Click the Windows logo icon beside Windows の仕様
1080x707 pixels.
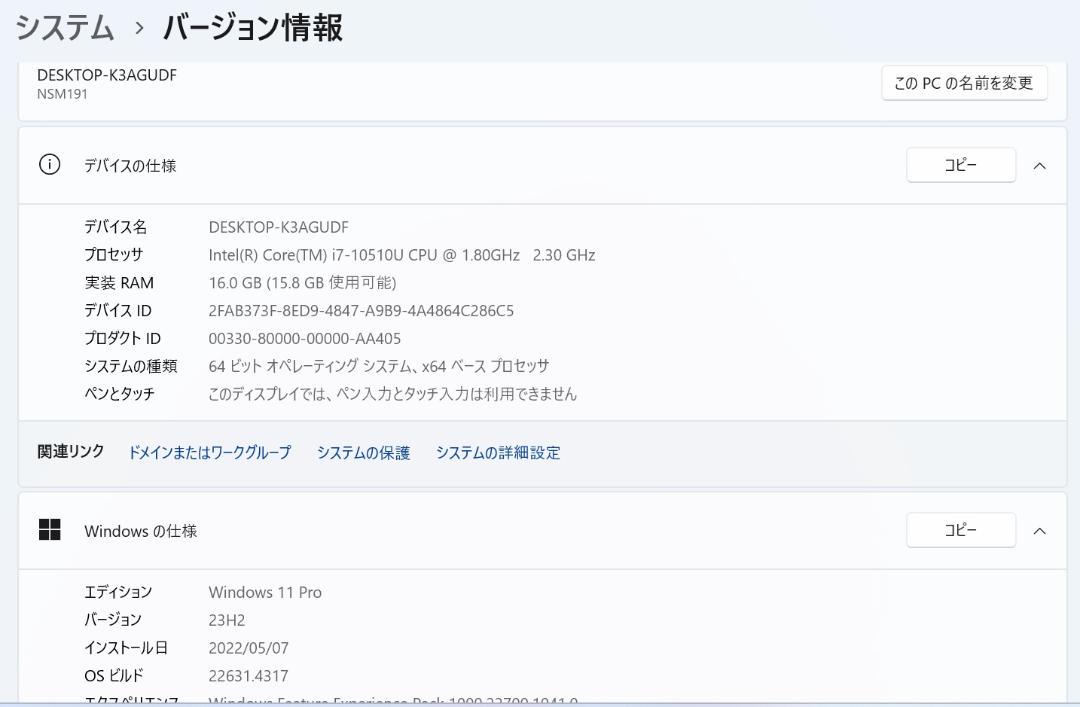(x=50, y=530)
